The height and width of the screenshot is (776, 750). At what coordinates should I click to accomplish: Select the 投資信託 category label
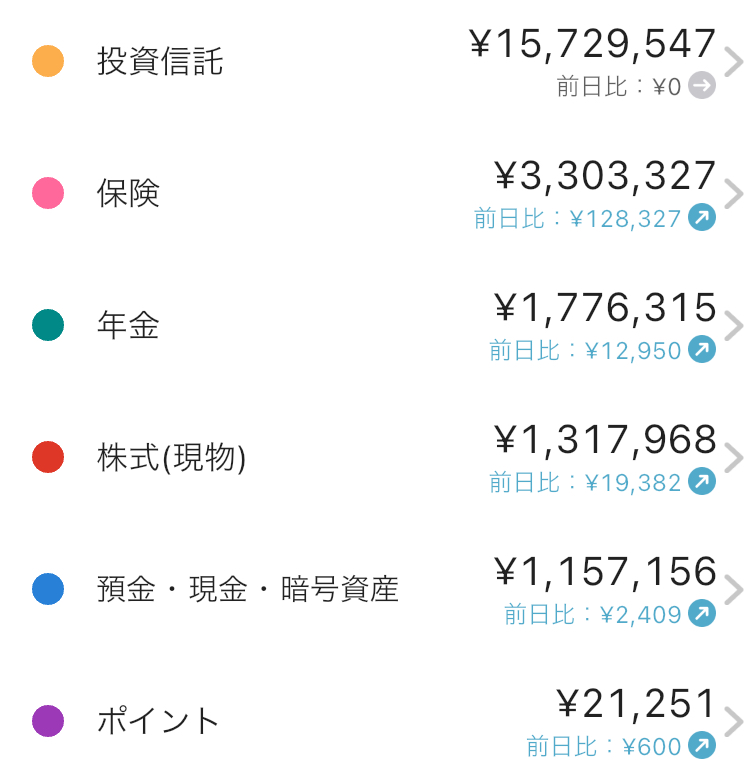coord(160,61)
